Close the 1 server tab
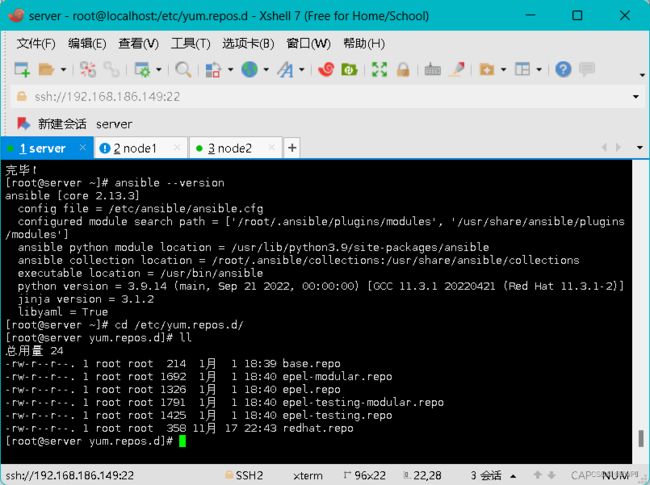650x485 pixels. coord(82,148)
